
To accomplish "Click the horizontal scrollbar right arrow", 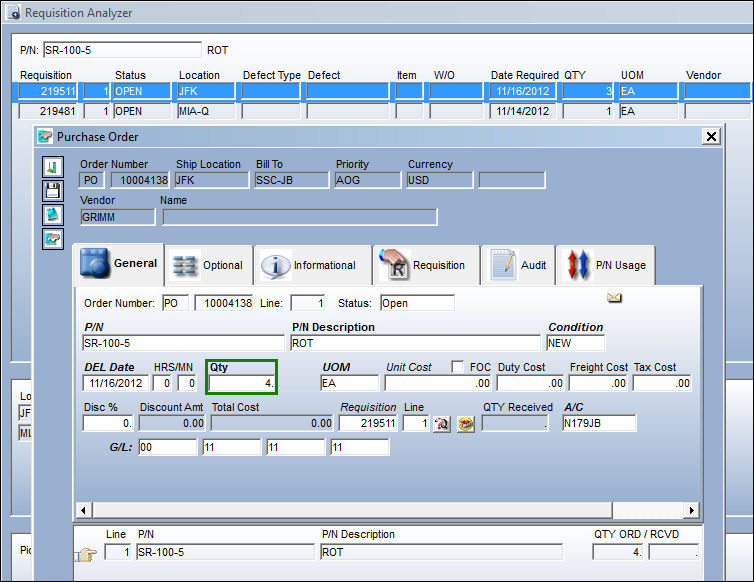I will pos(691,510).
